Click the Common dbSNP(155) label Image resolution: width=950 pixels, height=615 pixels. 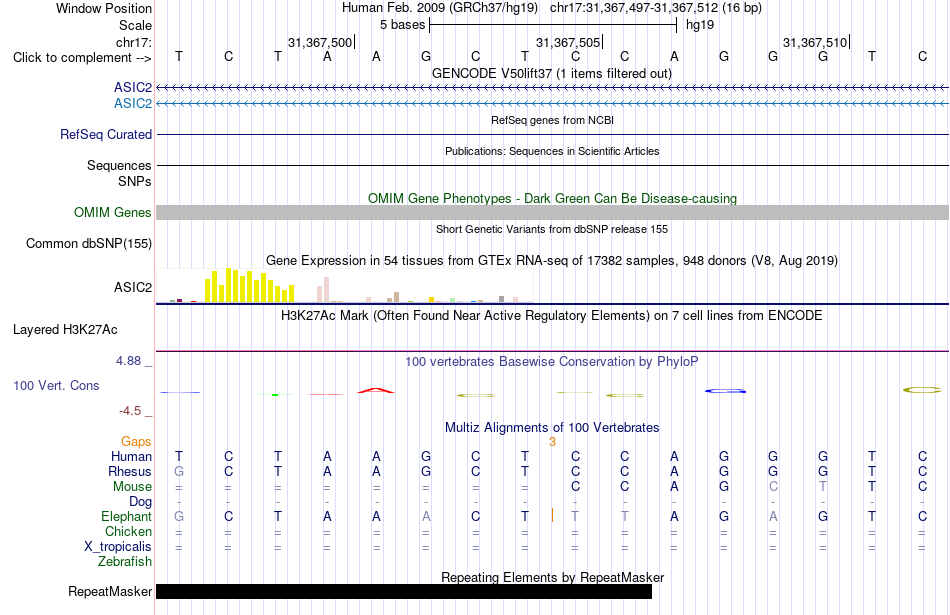click(89, 244)
